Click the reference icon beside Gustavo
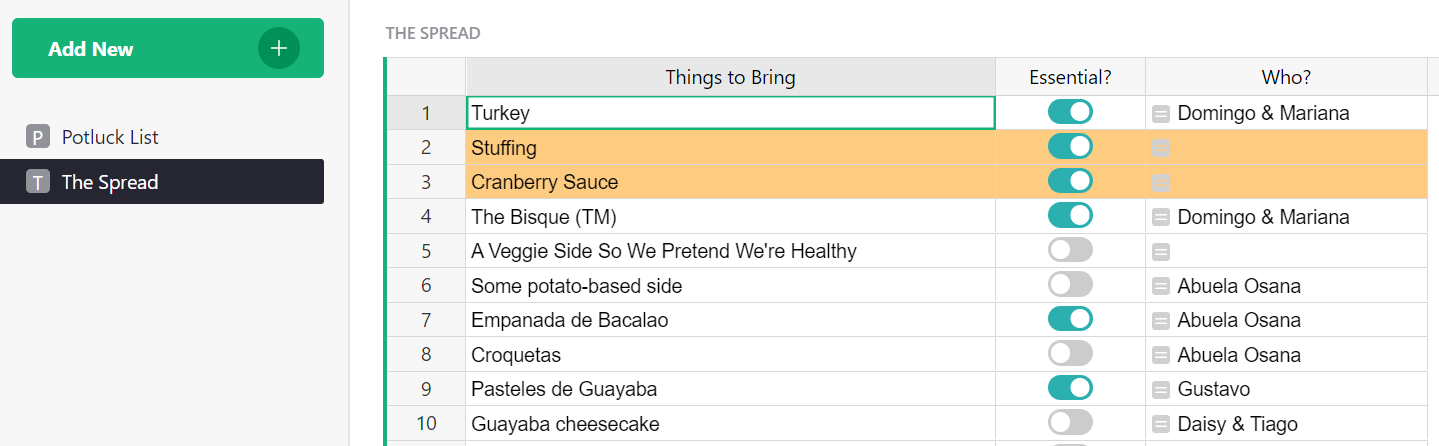Image resolution: width=1439 pixels, height=446 pixels. (1160, 390)
